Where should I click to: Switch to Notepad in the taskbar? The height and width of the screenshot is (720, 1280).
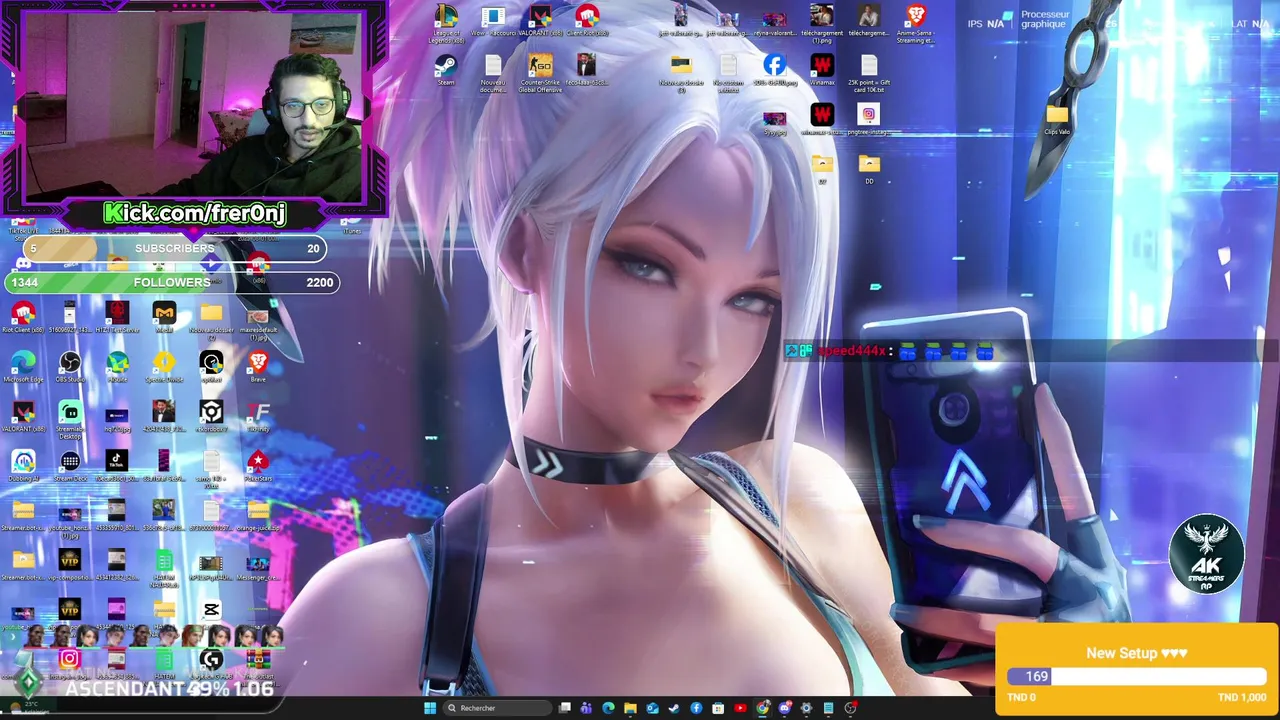point(828,708)
